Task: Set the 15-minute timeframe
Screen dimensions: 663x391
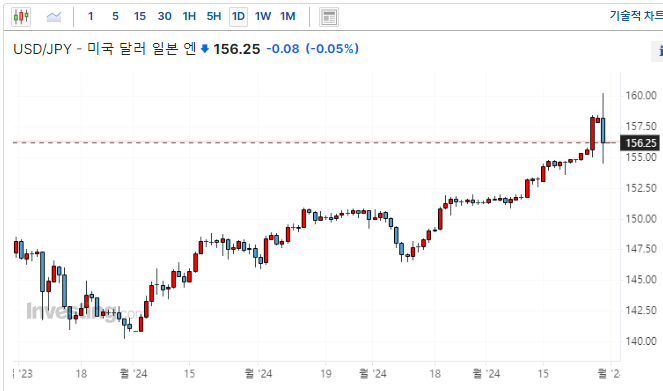Action: tap(140, 16)
